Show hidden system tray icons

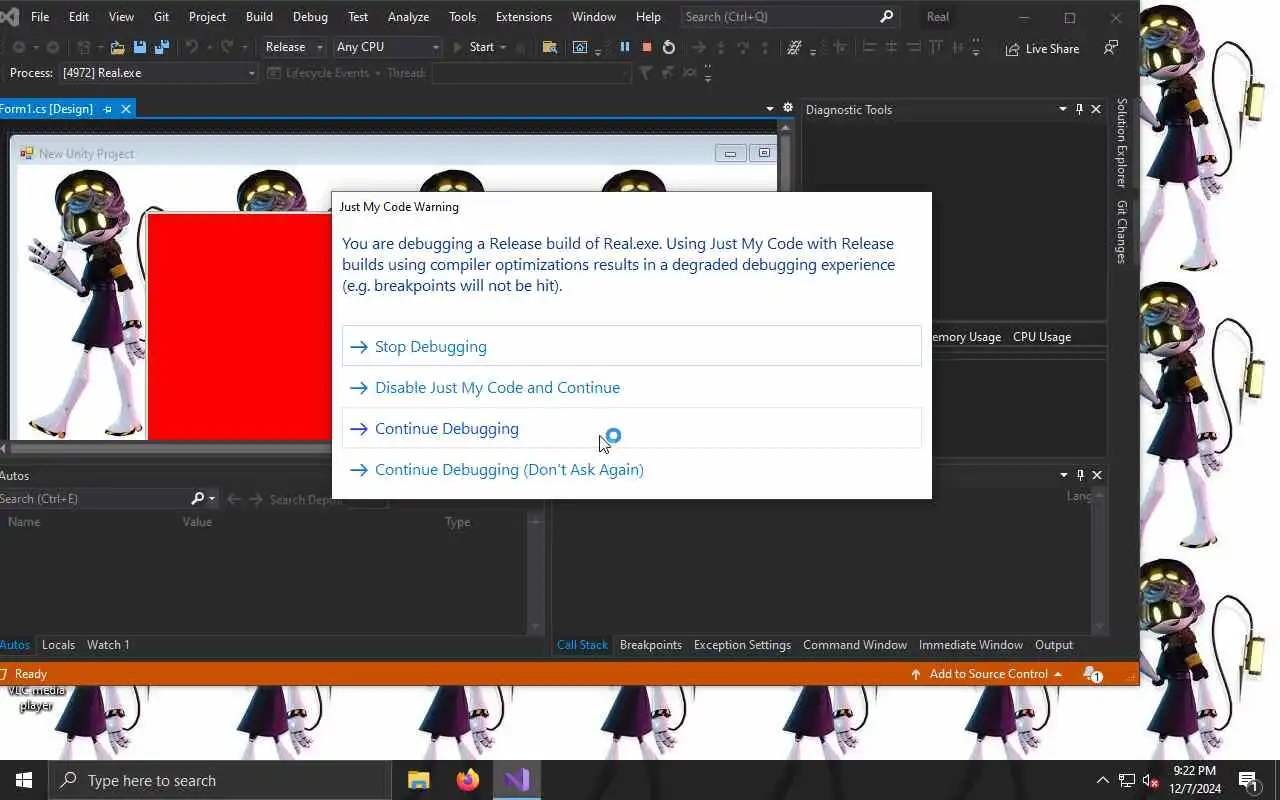click(x=1102, y=780)
